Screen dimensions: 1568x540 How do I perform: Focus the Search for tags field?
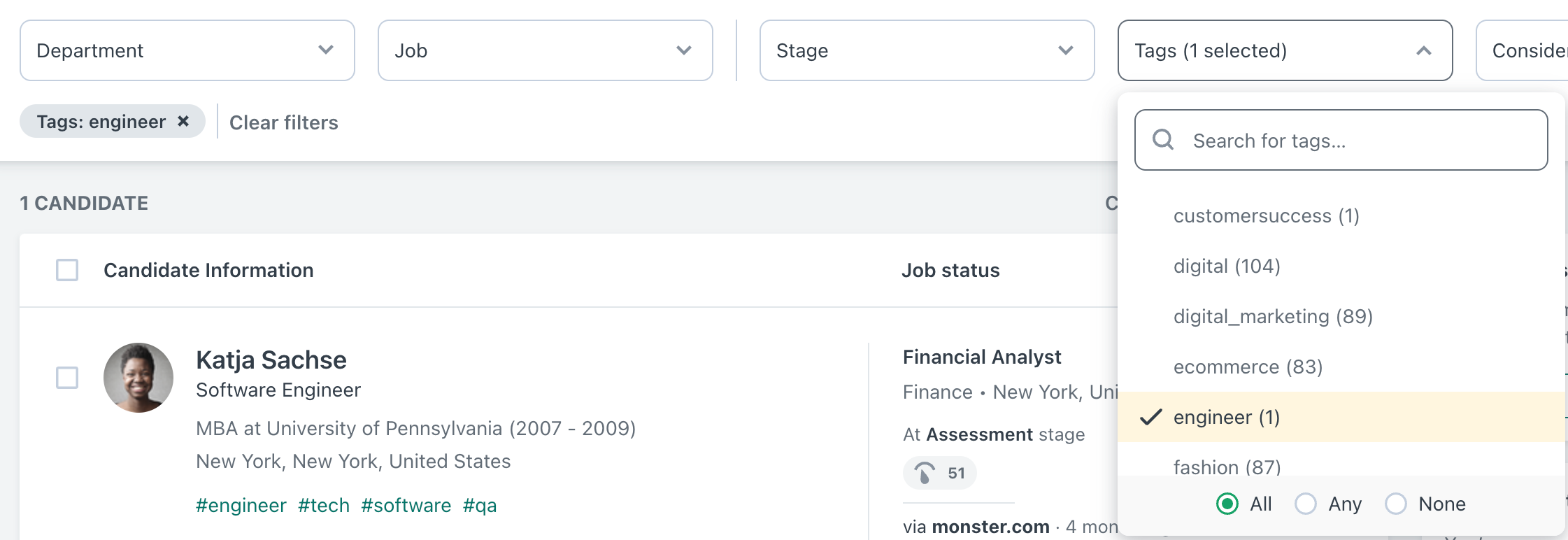click(x=1341, y=140)
